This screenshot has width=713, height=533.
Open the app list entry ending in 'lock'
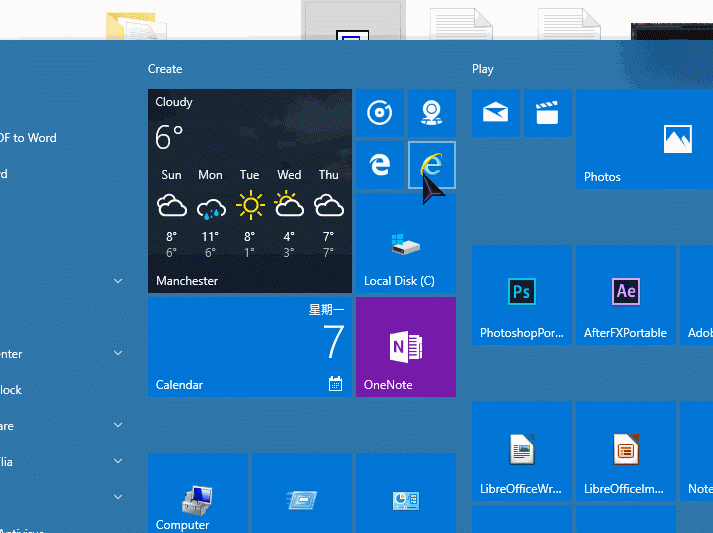(x=10, y=390)
